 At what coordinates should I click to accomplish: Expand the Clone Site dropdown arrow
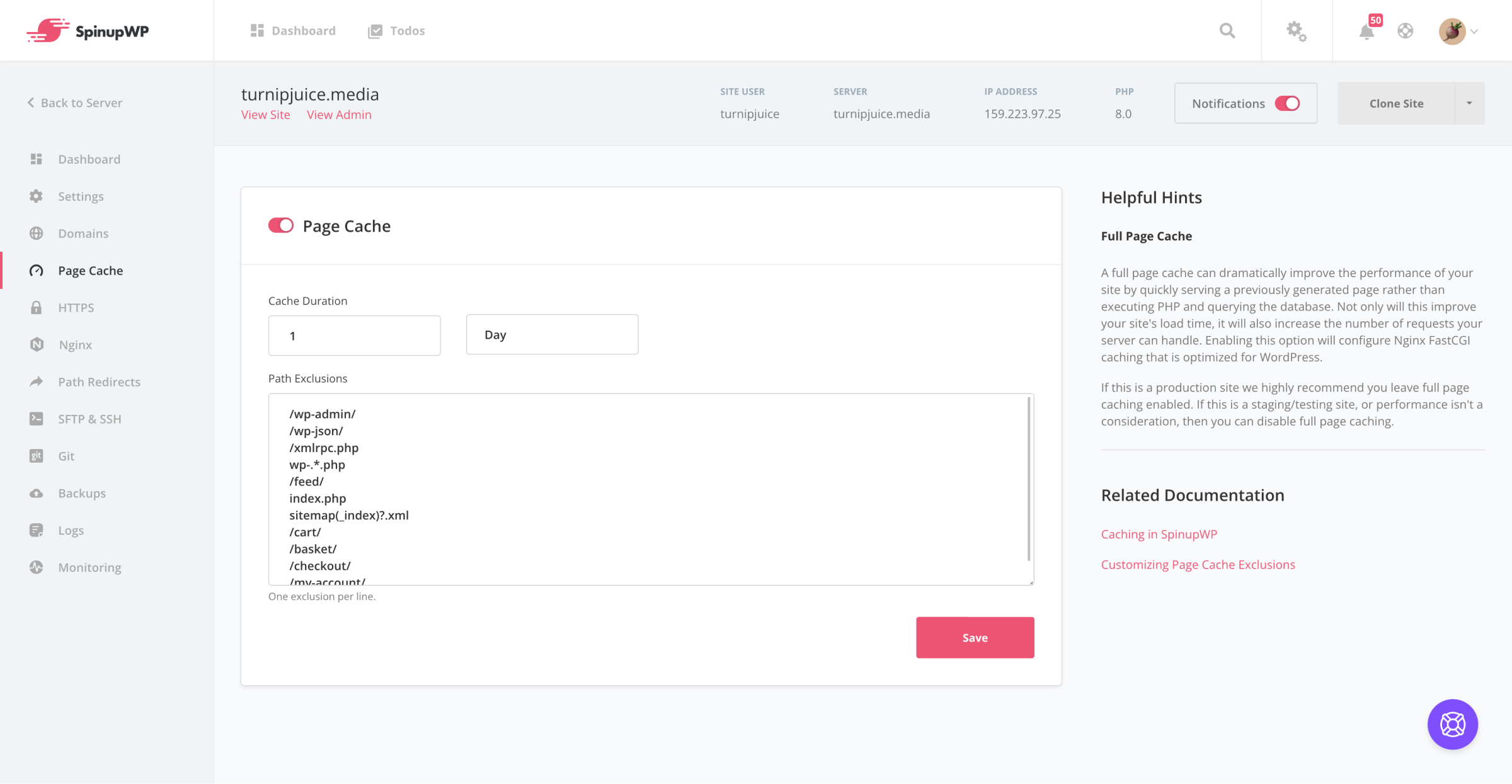point(1469,103)
